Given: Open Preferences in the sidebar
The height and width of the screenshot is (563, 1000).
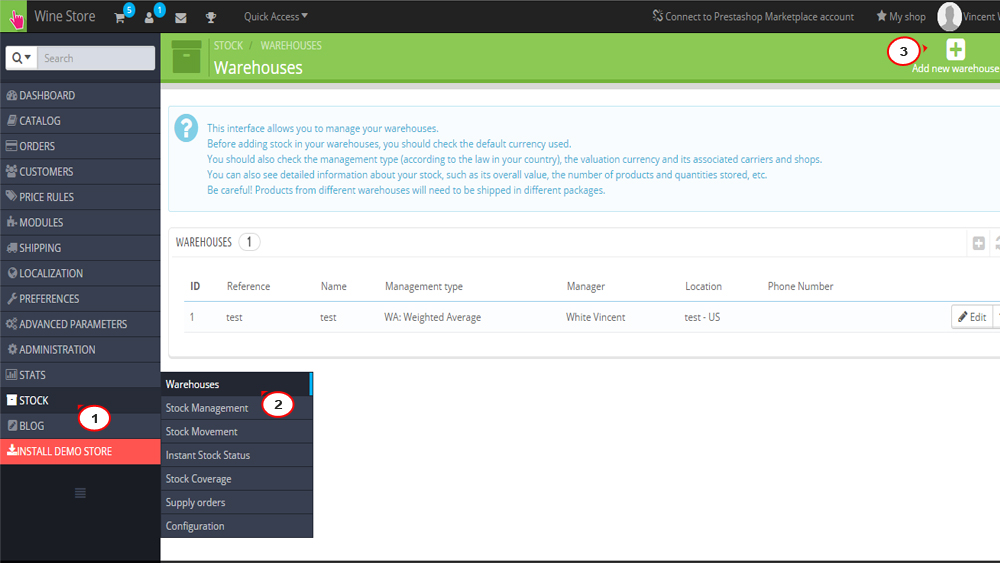Looking at the screenshot, I should (x=80, y=298).
